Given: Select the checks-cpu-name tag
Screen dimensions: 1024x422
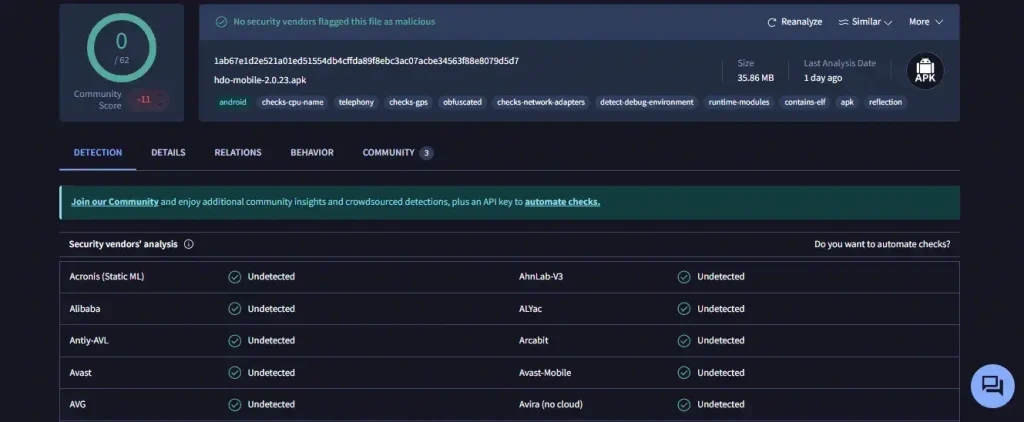Looking at the screenshot, I should coord(293,103).
